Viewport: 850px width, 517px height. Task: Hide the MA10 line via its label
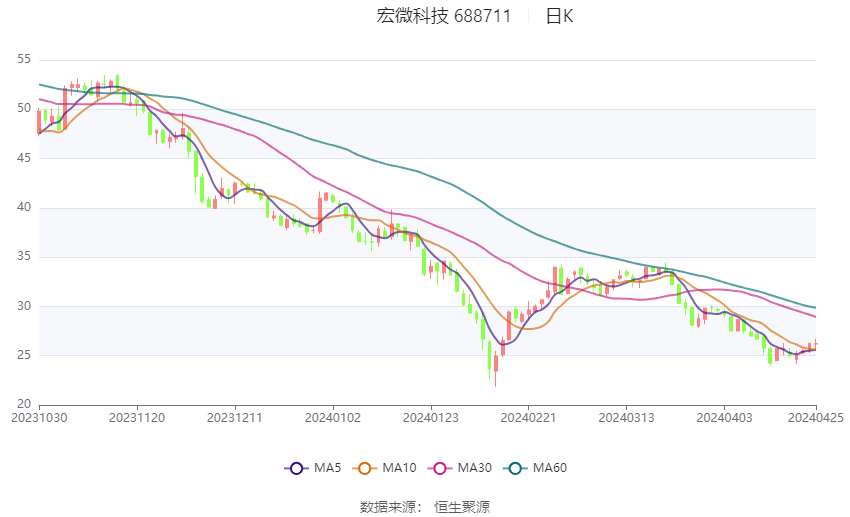click(399, 468)
